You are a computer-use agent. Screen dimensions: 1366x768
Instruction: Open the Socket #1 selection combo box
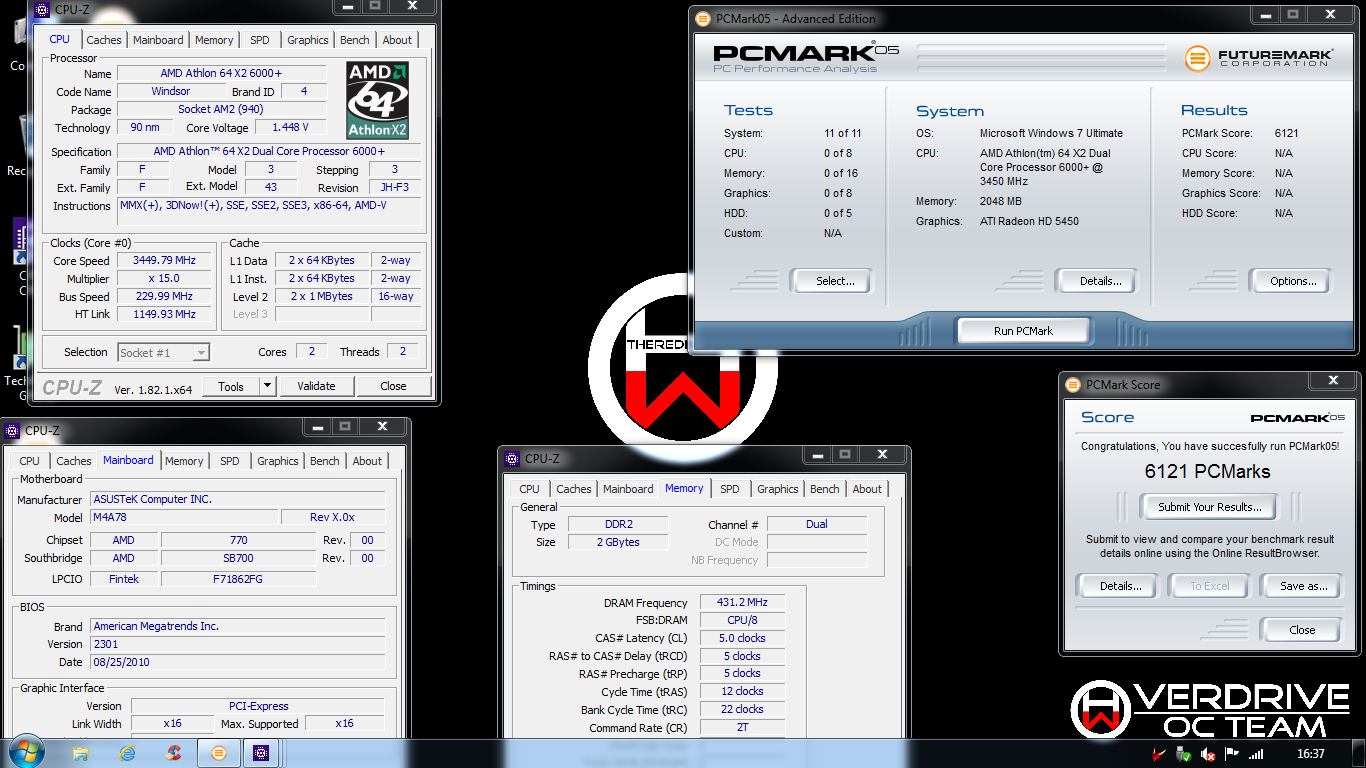[163, 352]
